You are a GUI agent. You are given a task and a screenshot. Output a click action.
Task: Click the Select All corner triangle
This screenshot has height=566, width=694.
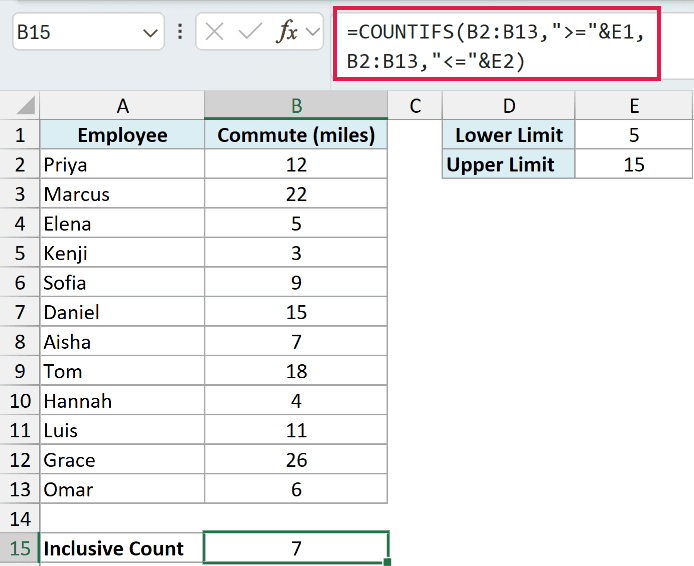click(x=26, y=105)
